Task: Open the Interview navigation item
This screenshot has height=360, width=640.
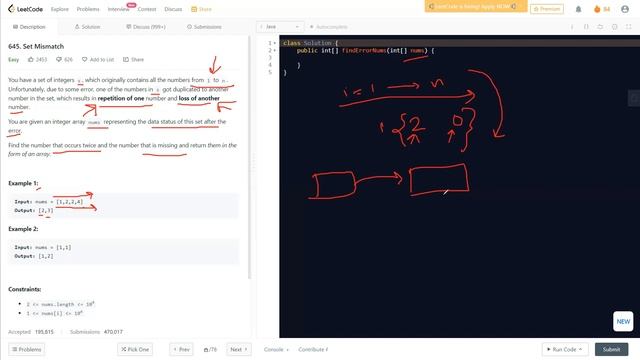Action: pos(118,9)
